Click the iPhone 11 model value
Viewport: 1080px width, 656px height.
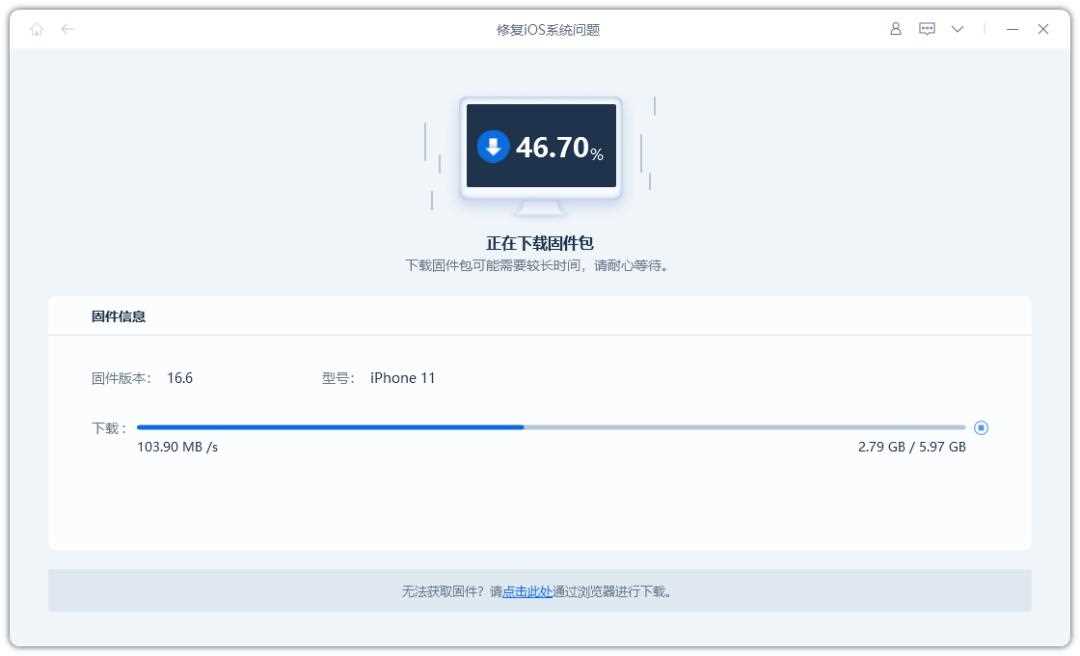tap(402, 378)
